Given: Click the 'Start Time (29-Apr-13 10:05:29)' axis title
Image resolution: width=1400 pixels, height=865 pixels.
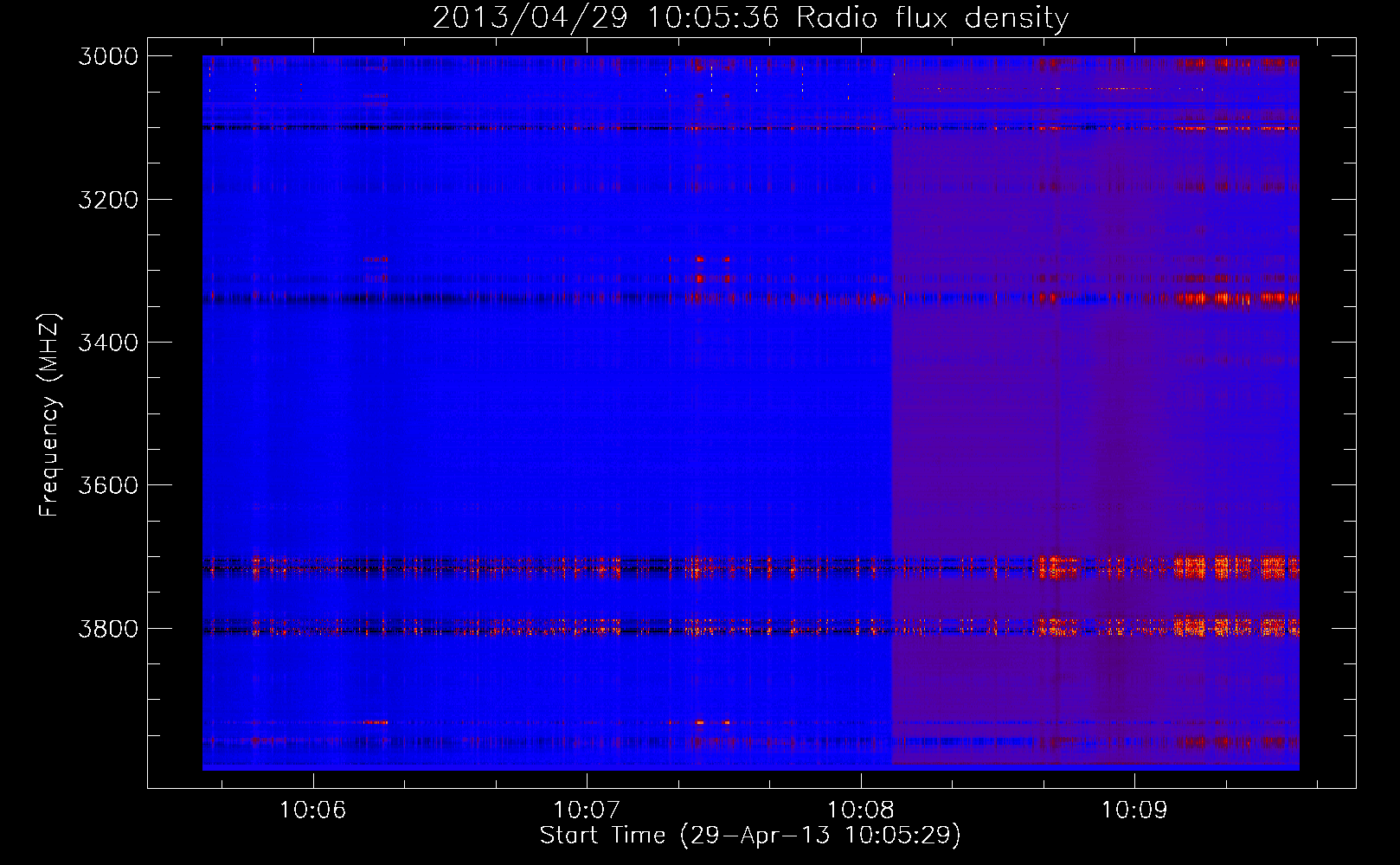Looking at the screenshot, I should (750, 836).
